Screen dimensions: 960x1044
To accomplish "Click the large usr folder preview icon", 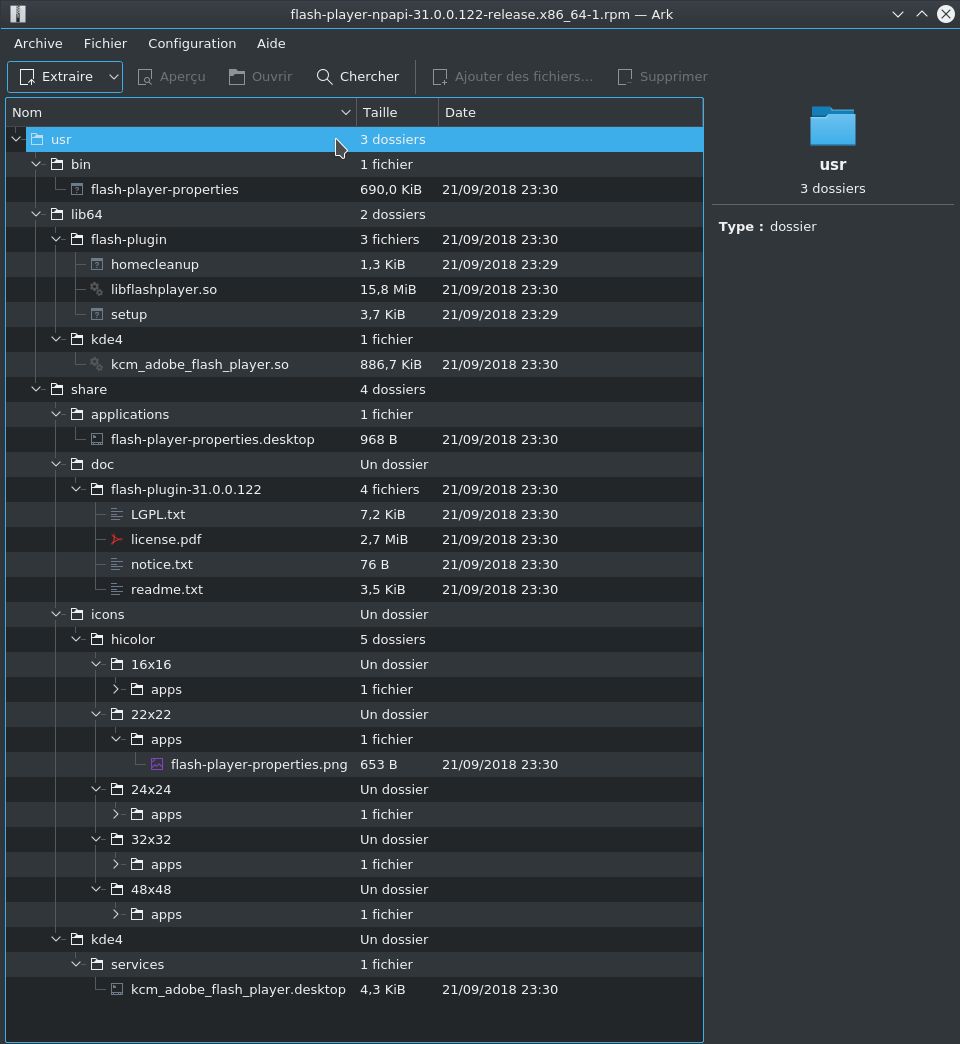I will click(833, 126).
